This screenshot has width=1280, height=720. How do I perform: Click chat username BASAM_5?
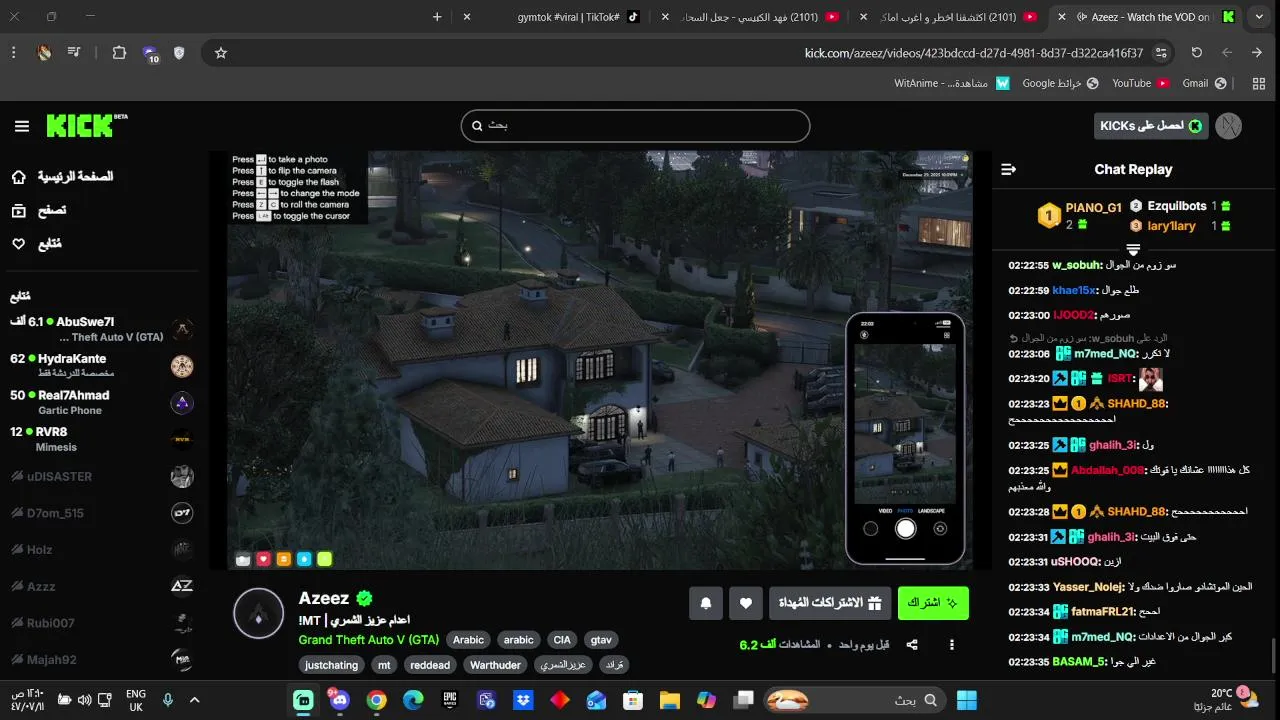pyautogui.click(x=1080, y=661)
